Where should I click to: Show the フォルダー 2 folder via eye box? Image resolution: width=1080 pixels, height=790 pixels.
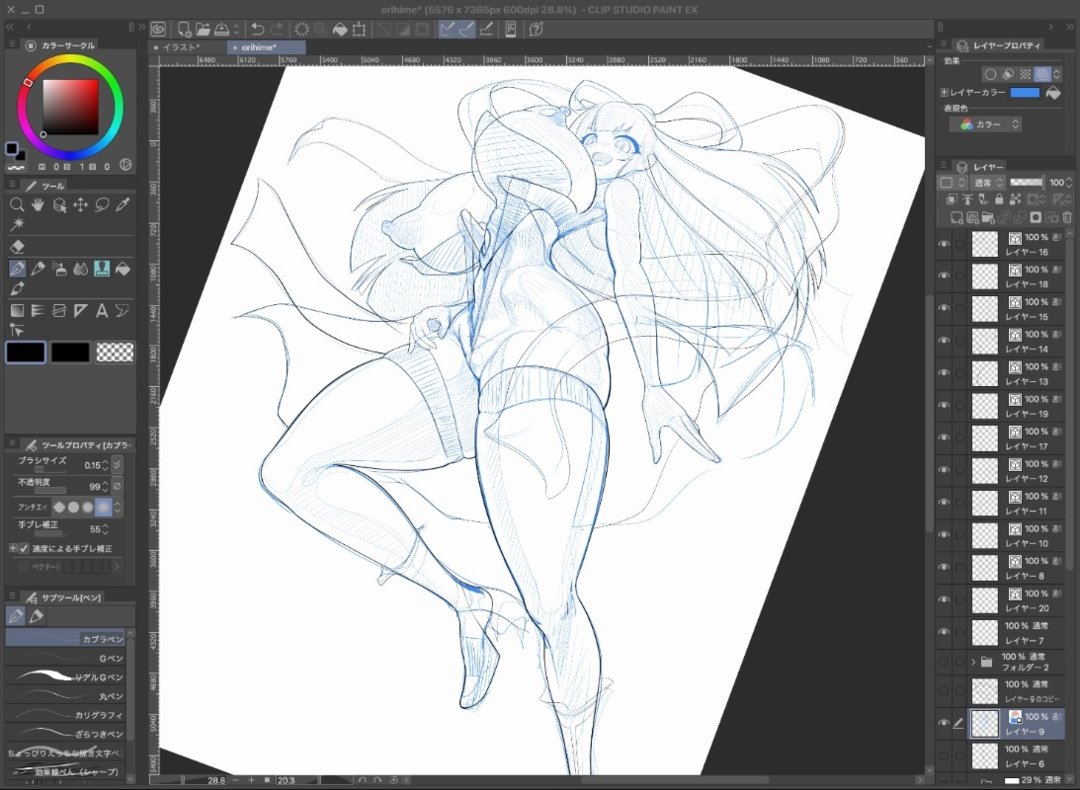pos(944,662)
